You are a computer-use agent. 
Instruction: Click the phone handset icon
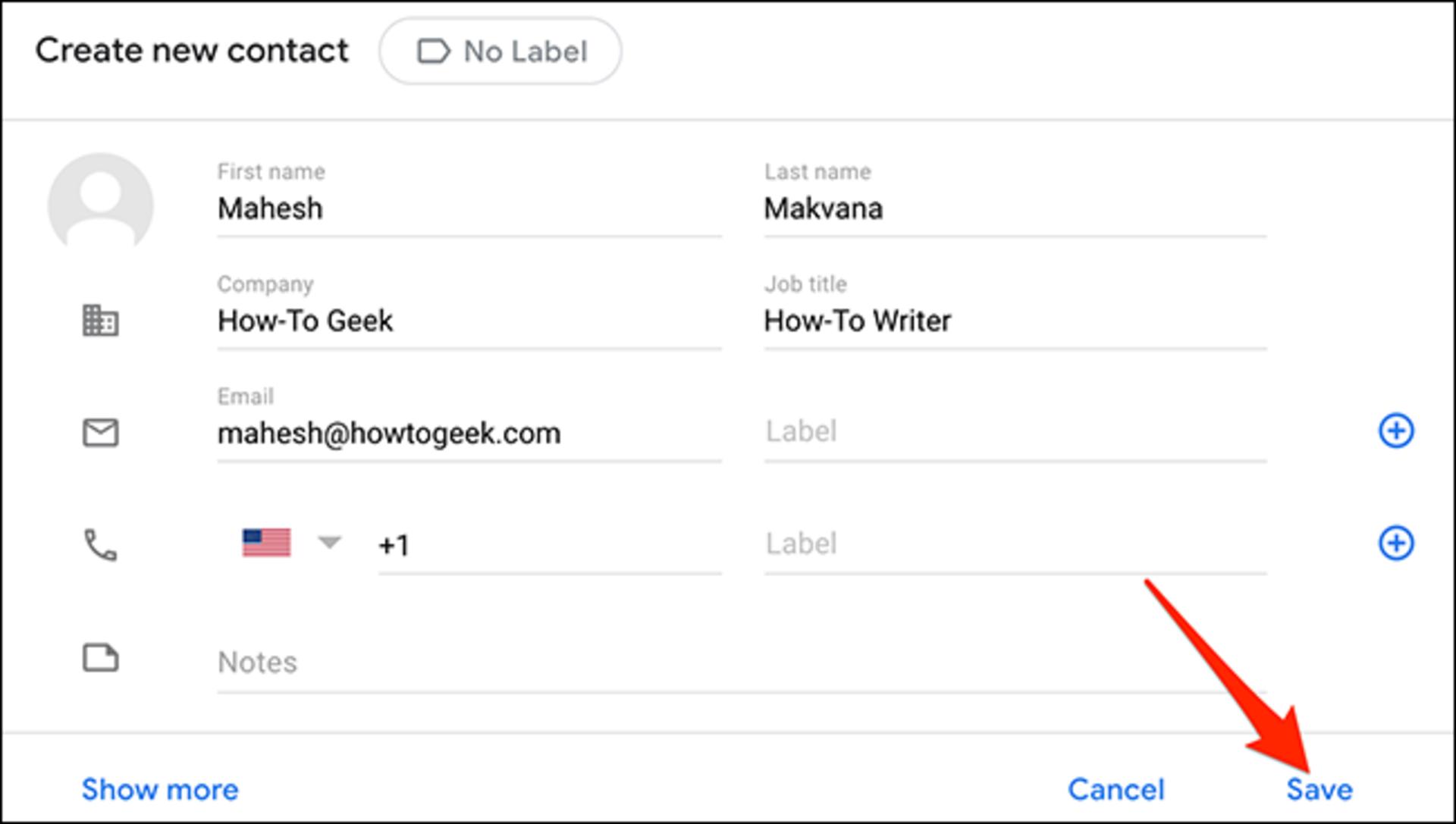click(x=100, y=545)
